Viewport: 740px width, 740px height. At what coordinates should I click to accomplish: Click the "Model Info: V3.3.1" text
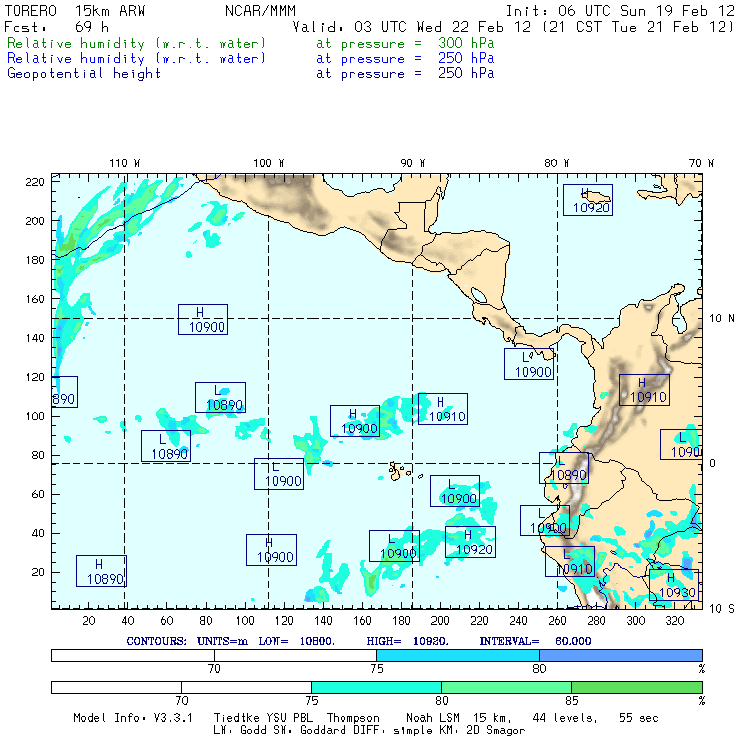click(x=133, y=718)
